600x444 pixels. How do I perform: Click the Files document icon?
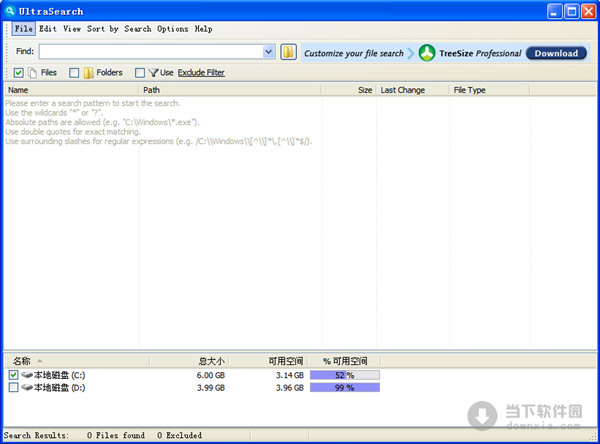tap(33, 73)
